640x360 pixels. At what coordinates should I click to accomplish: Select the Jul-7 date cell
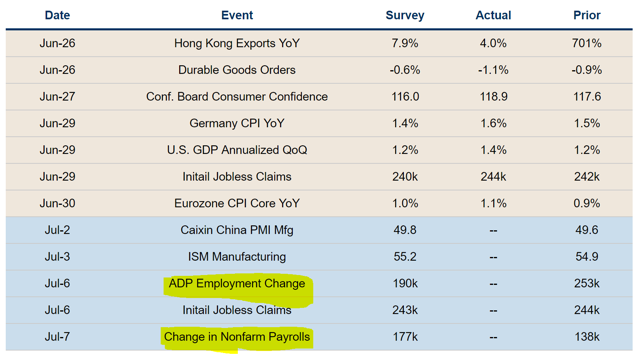pyautogui.click(x=57, y=337)
